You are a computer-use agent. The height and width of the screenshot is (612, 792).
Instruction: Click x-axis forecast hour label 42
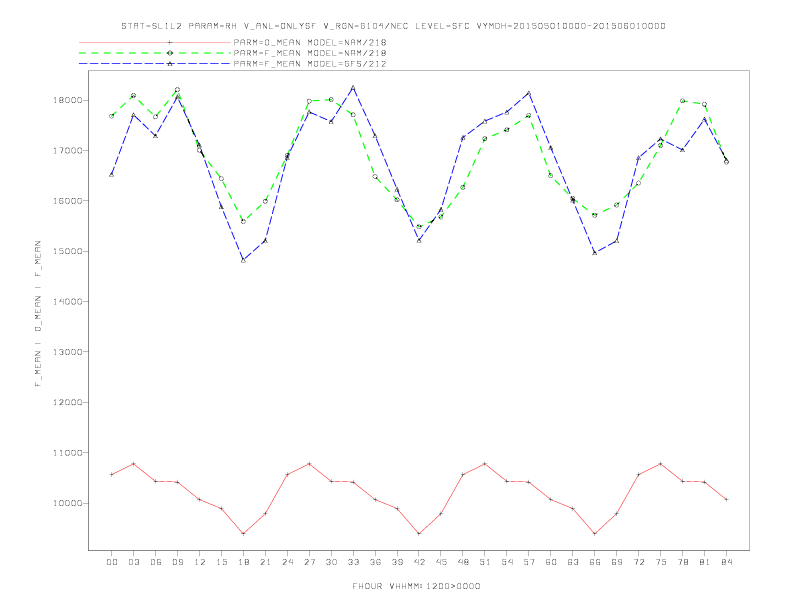click(419, 562)
